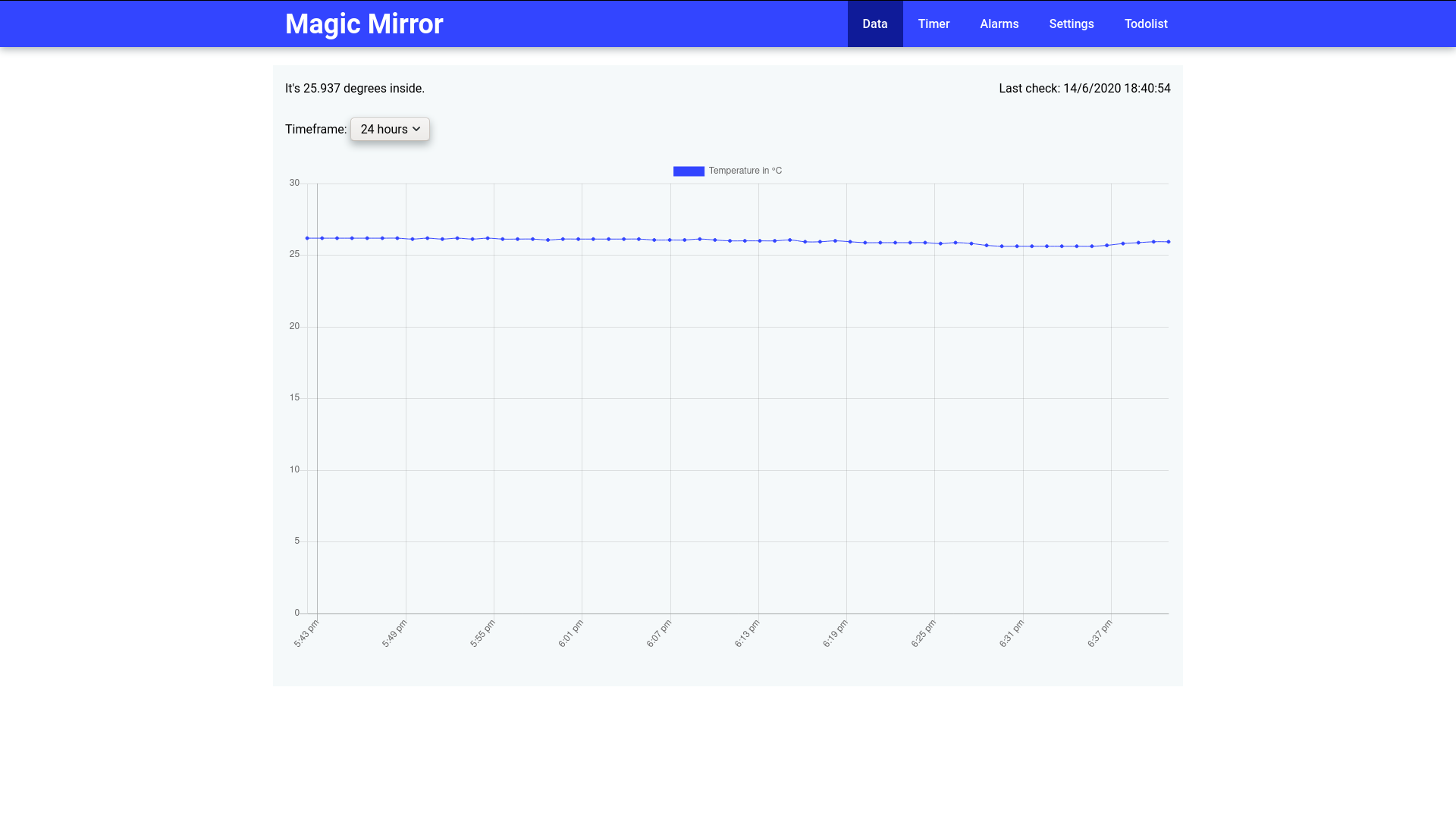
Task: Click the Timeframe: label
Action: [315, 130]
